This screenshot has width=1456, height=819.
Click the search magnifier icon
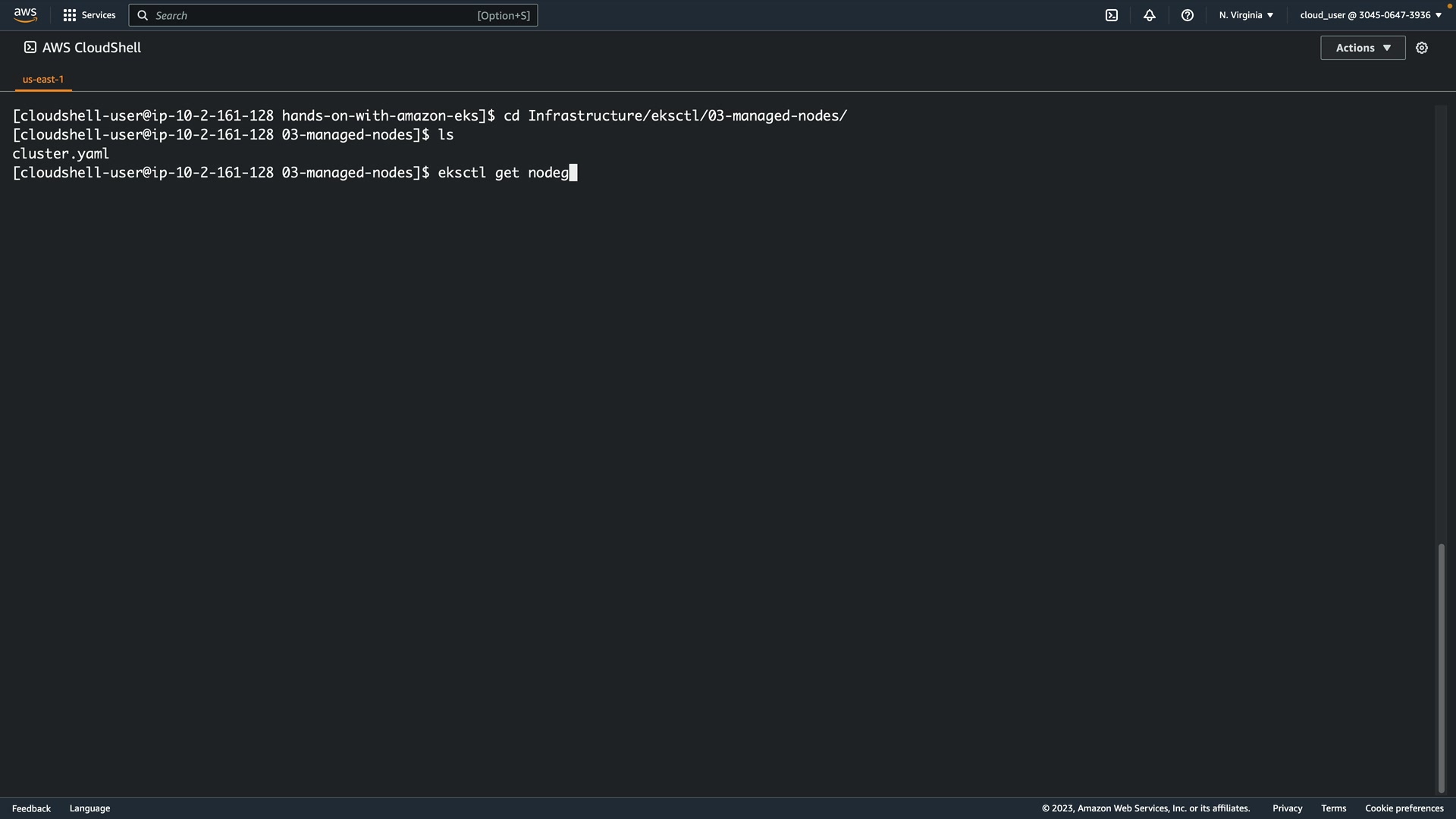[143, 15]
